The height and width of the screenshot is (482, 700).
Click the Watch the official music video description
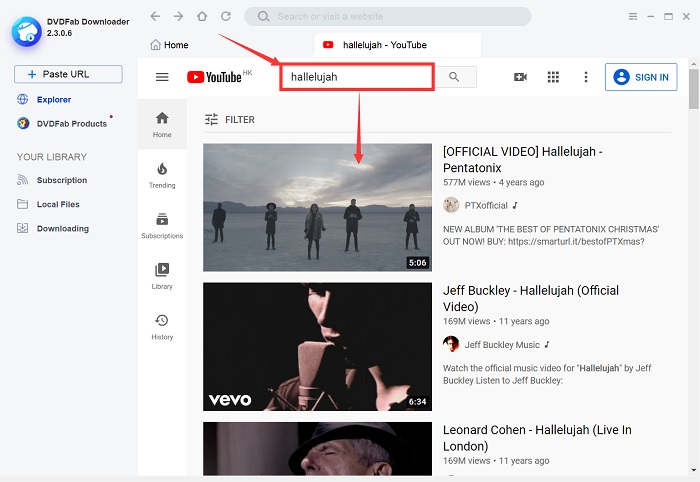point(547,374)
